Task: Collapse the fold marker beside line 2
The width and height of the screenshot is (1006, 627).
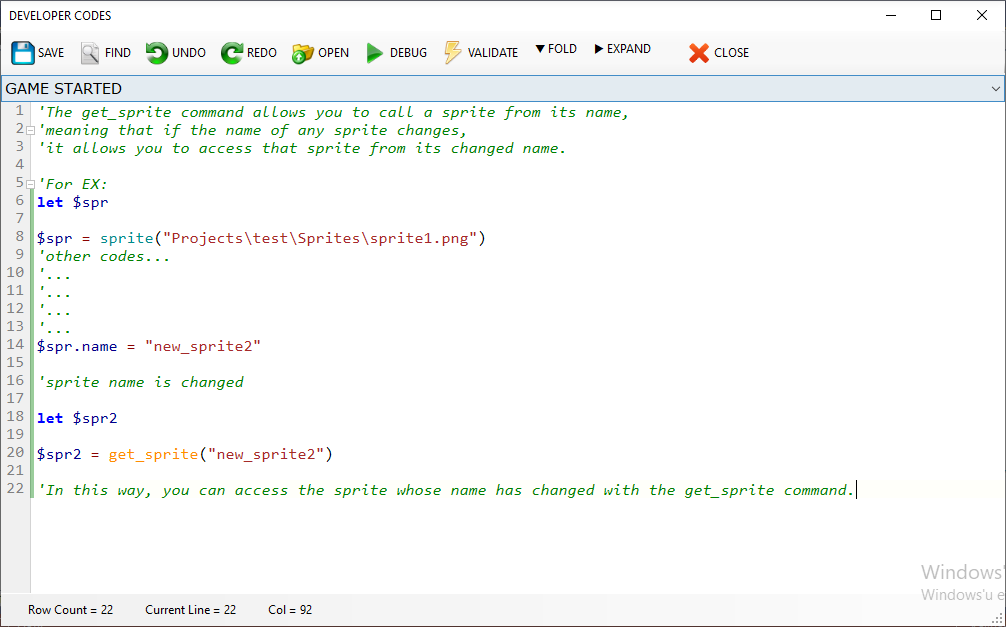Action: coord(31,131)
